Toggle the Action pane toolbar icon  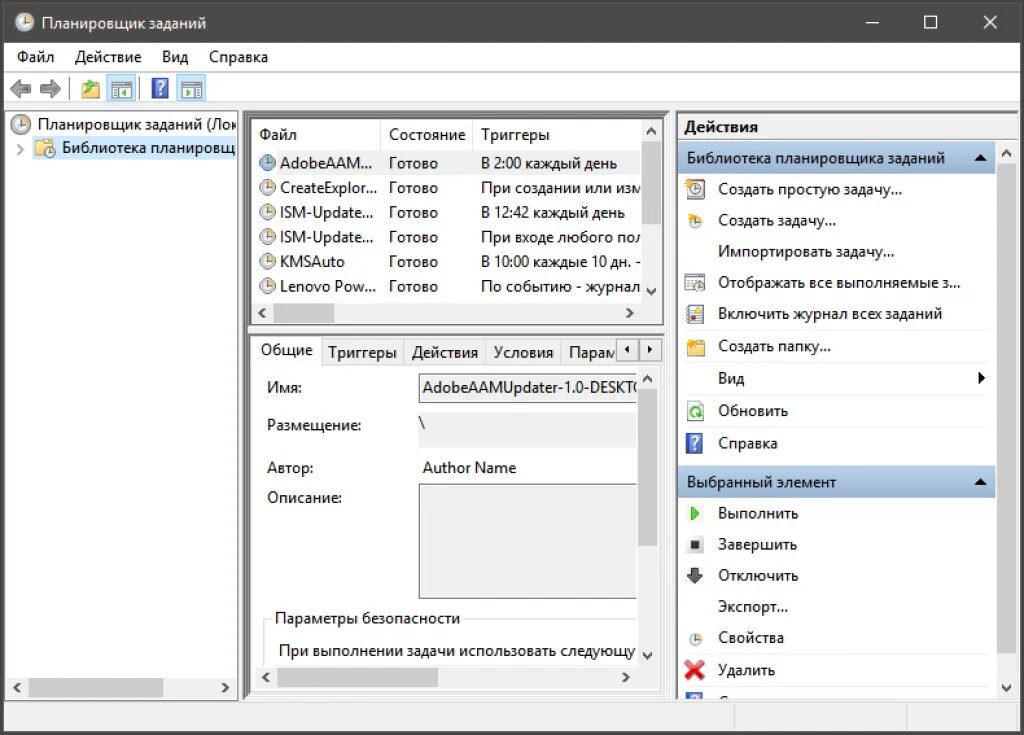(191, 89)
